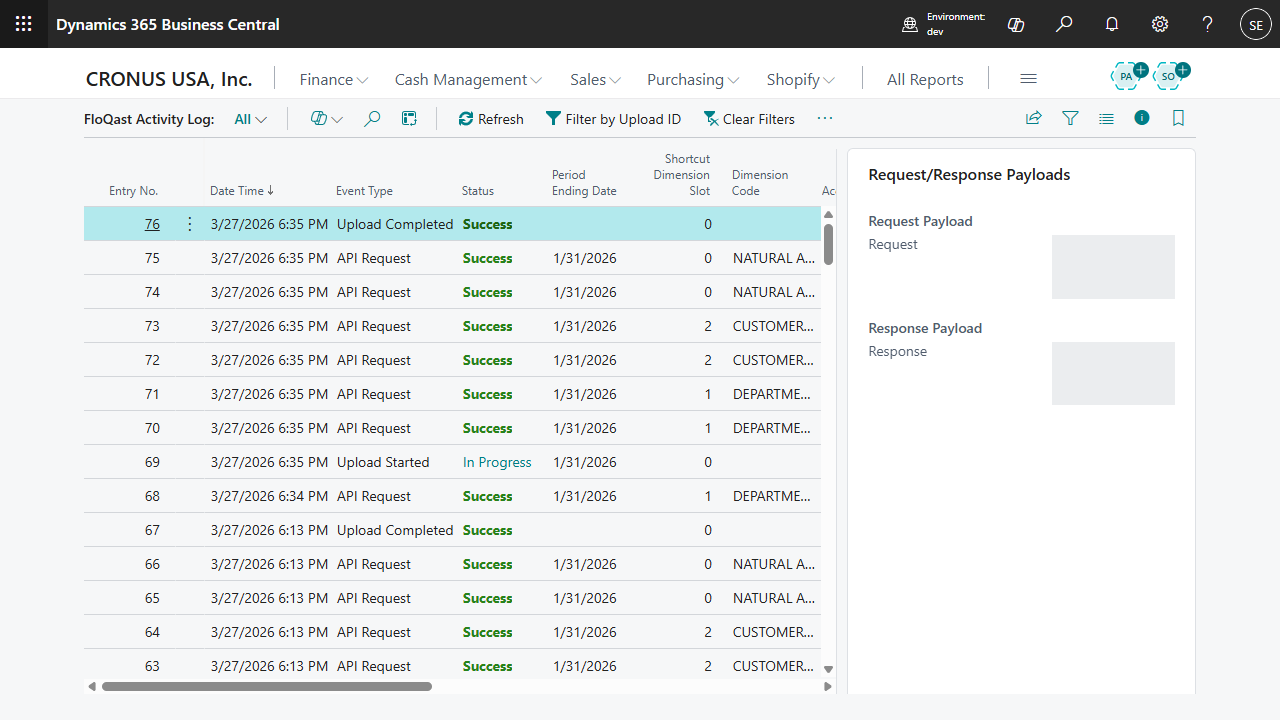Open notifications bell
This screenshot has height=720, width=1280.
1112,24
